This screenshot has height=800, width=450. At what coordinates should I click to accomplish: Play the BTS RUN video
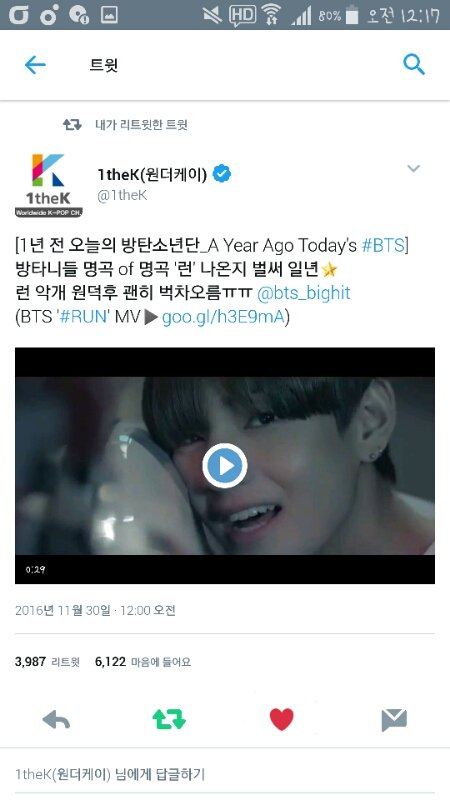pos(225,465)
